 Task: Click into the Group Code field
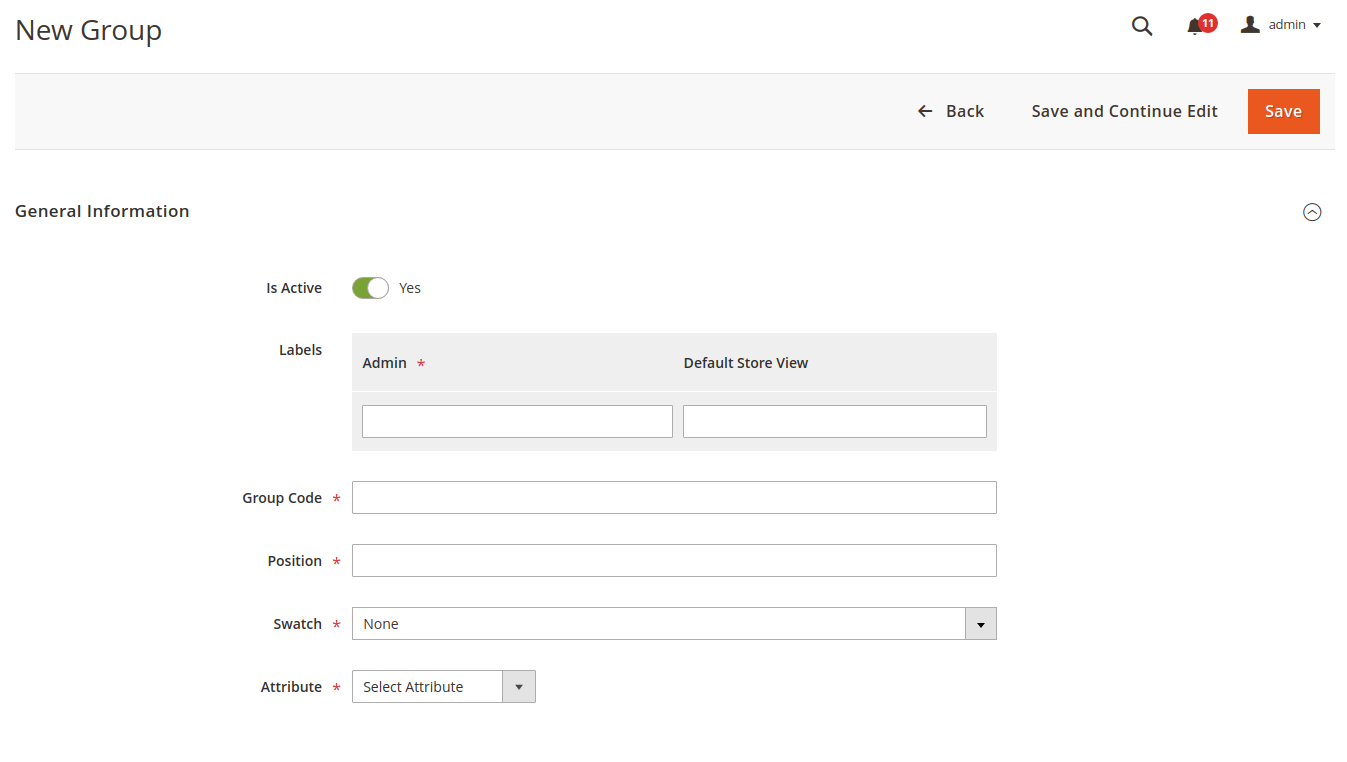(x=673, y=498)
